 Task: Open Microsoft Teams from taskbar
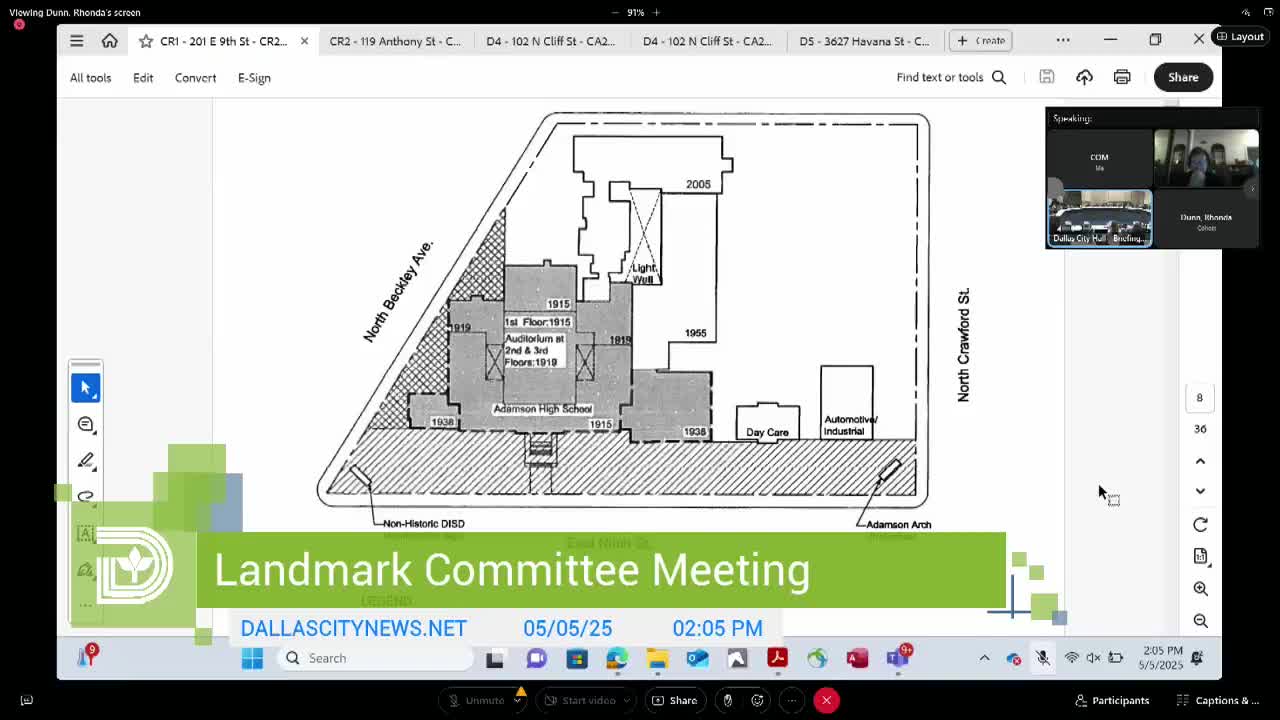897,658
